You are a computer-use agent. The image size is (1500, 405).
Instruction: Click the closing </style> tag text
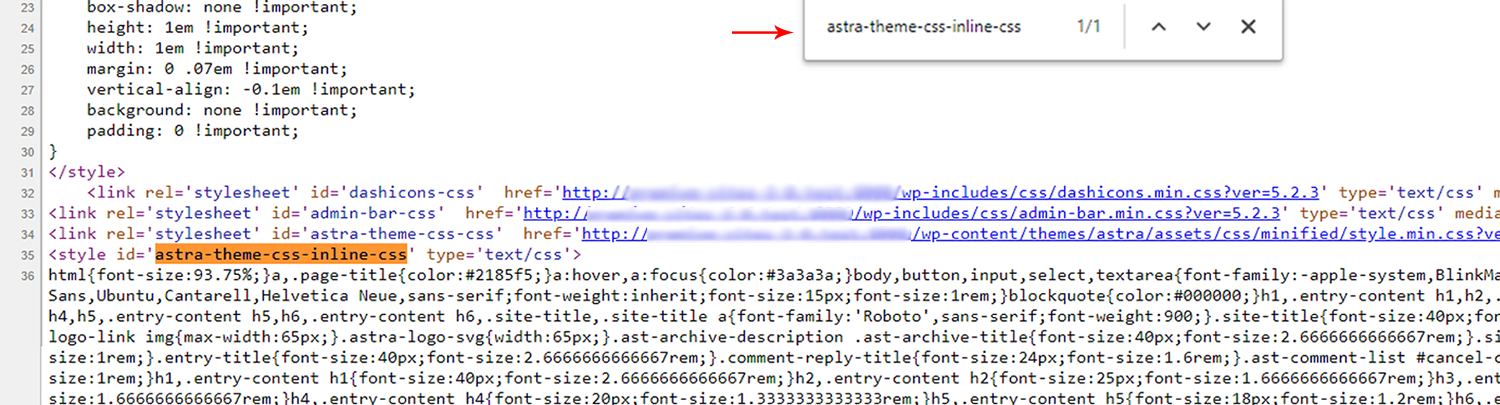point(86,172)
